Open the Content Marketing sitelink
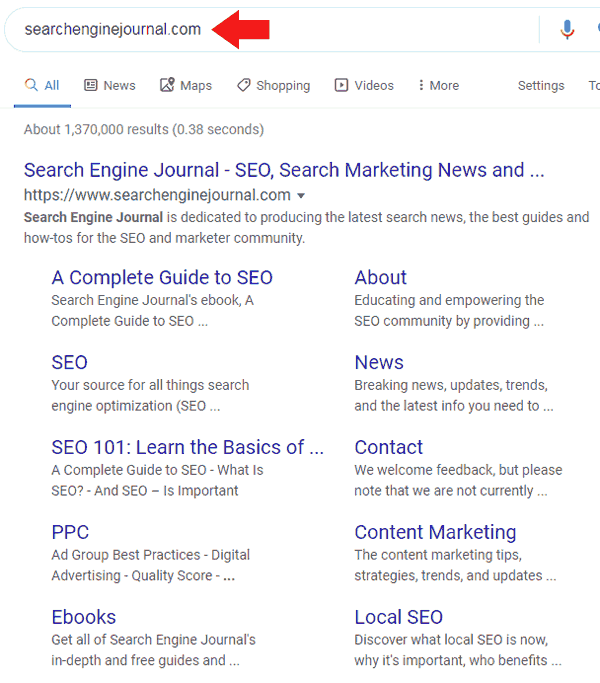 435,532
